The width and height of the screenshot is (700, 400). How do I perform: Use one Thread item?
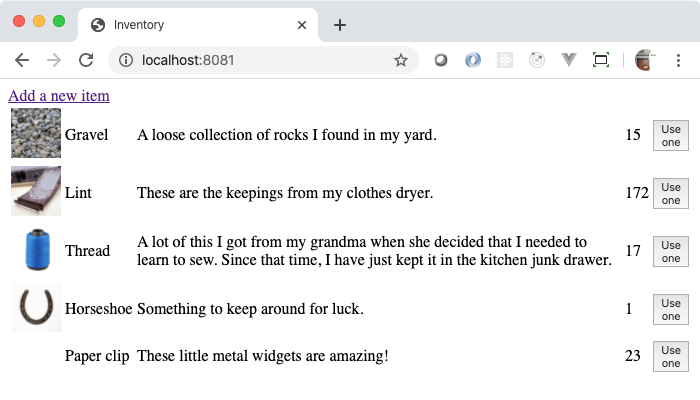[670, 251]
